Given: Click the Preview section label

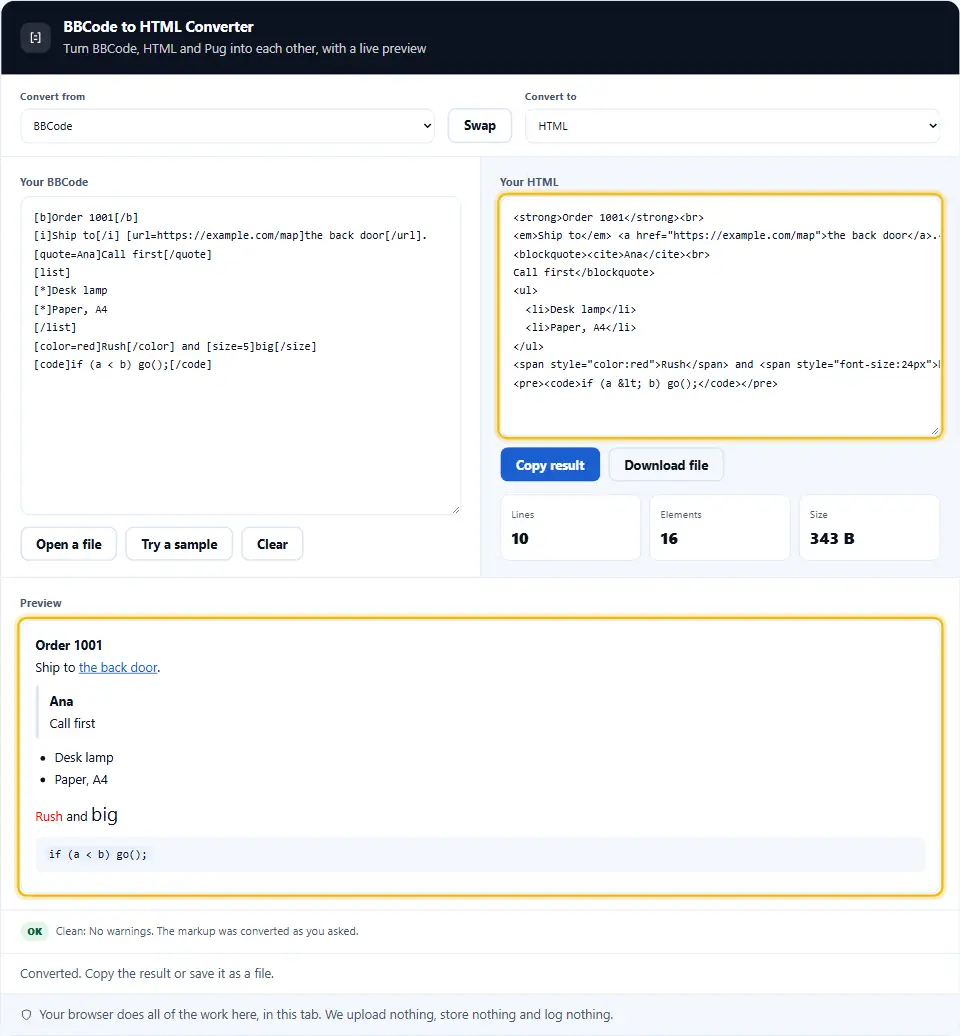Looking at the screenshot, I should tap(40, 603).
